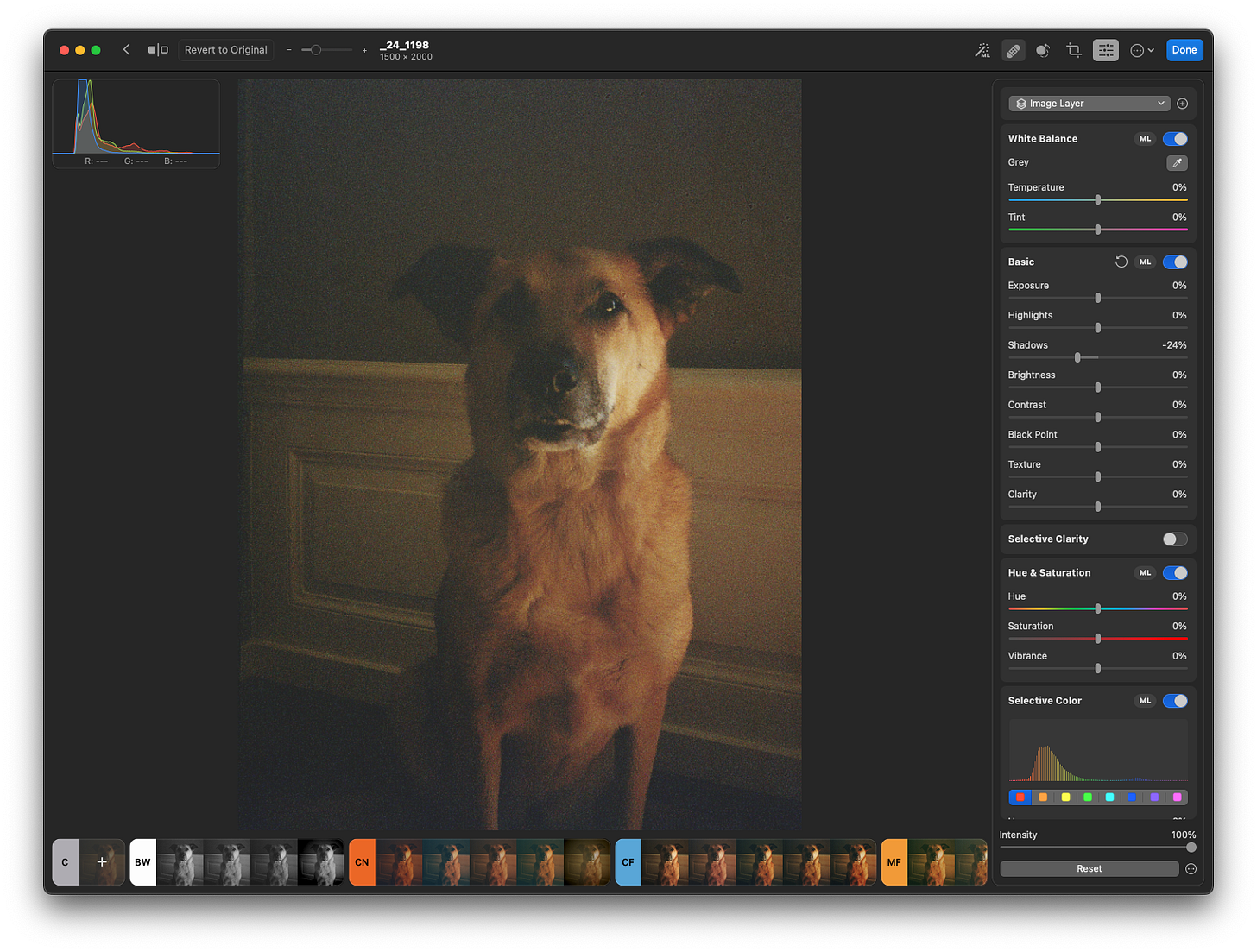The image size is (1257, 952).
Task: Click the ML button for Basic
Action: [1145, 262]
